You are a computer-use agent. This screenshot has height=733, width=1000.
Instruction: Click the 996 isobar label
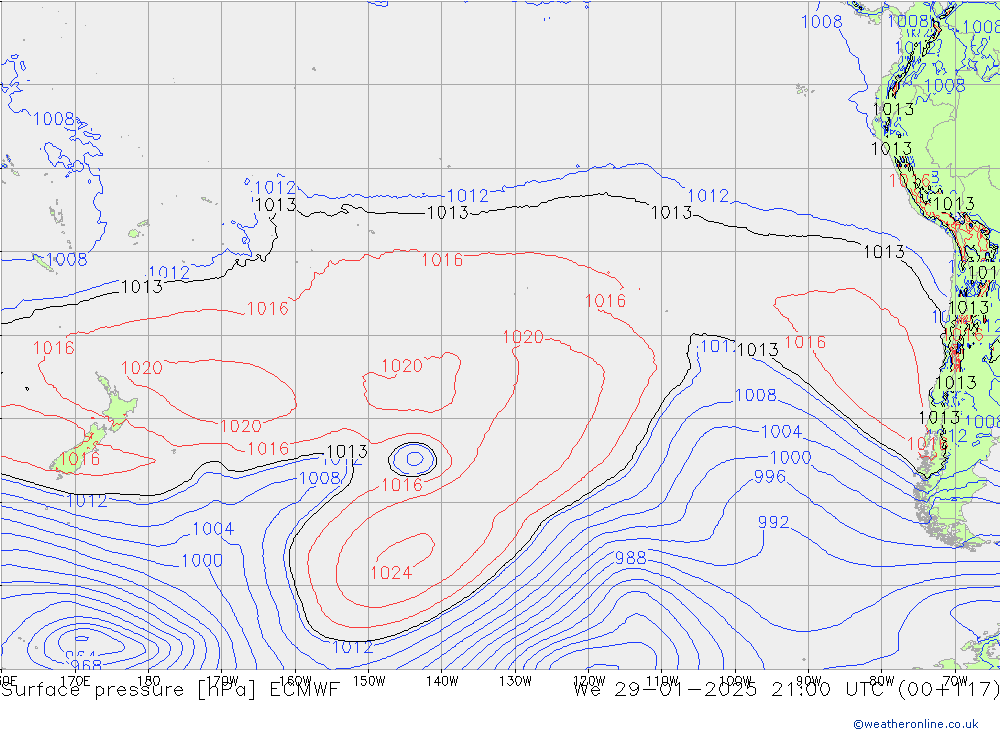770,477
